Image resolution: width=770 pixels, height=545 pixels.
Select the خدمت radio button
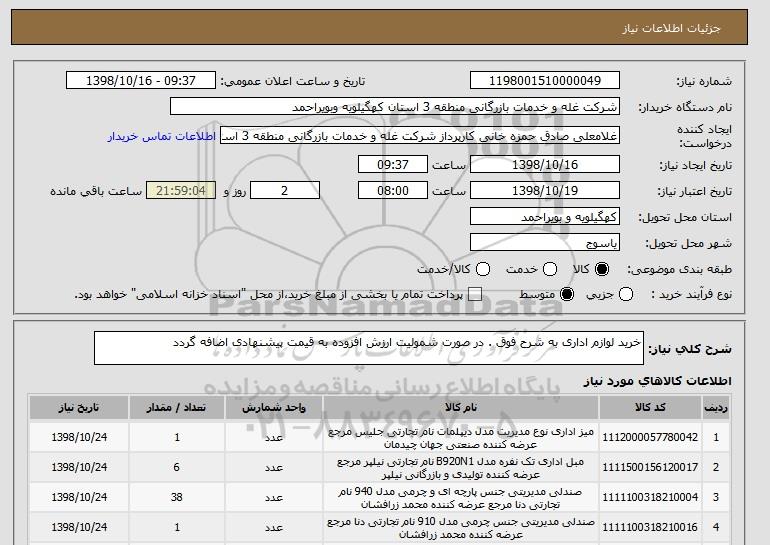tap(550, 269)
